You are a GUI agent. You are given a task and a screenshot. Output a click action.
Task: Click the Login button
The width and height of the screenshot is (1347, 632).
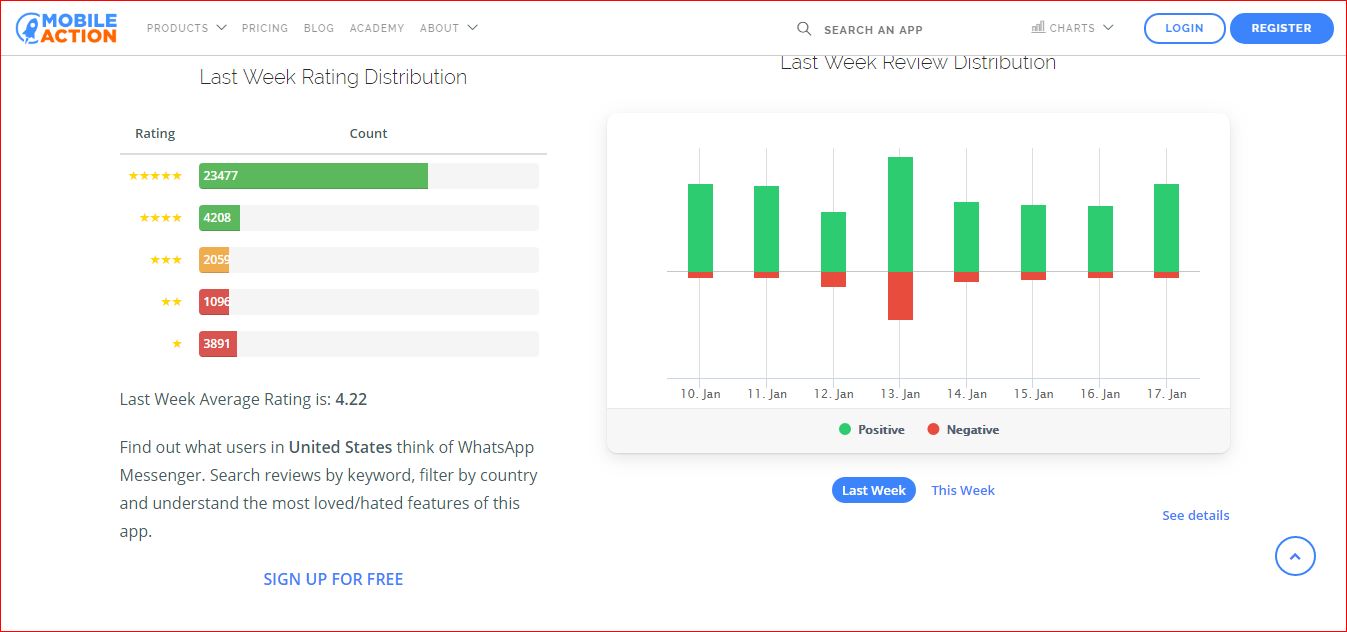point(1184,28)
